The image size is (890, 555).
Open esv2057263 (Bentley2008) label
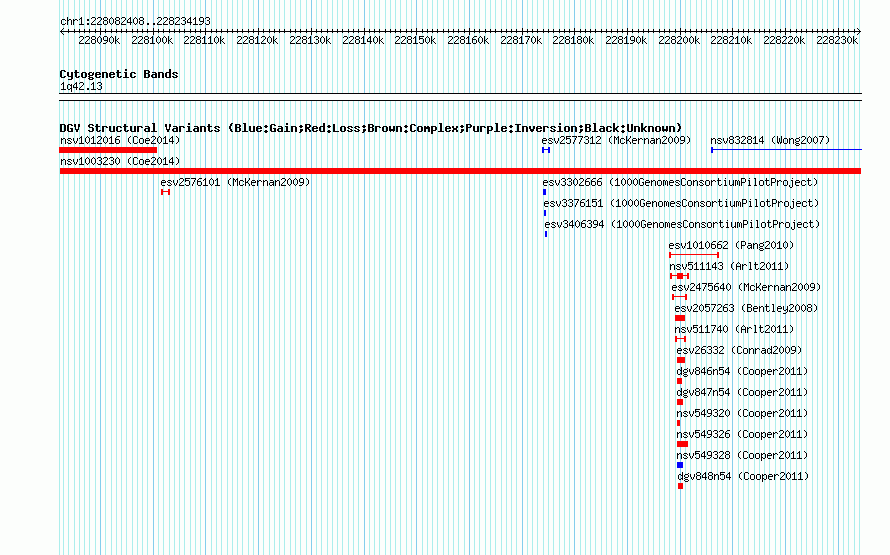tap(746, 308)
